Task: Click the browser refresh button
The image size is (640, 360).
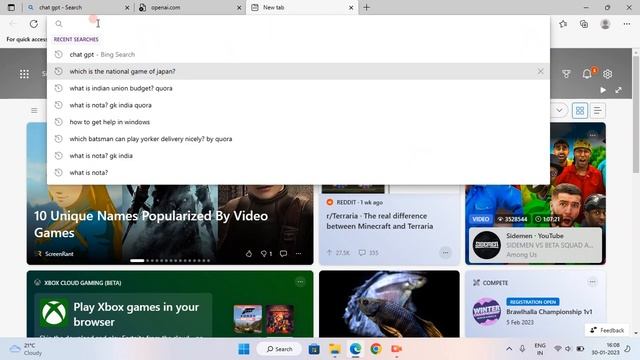Action: click(33, 24)
